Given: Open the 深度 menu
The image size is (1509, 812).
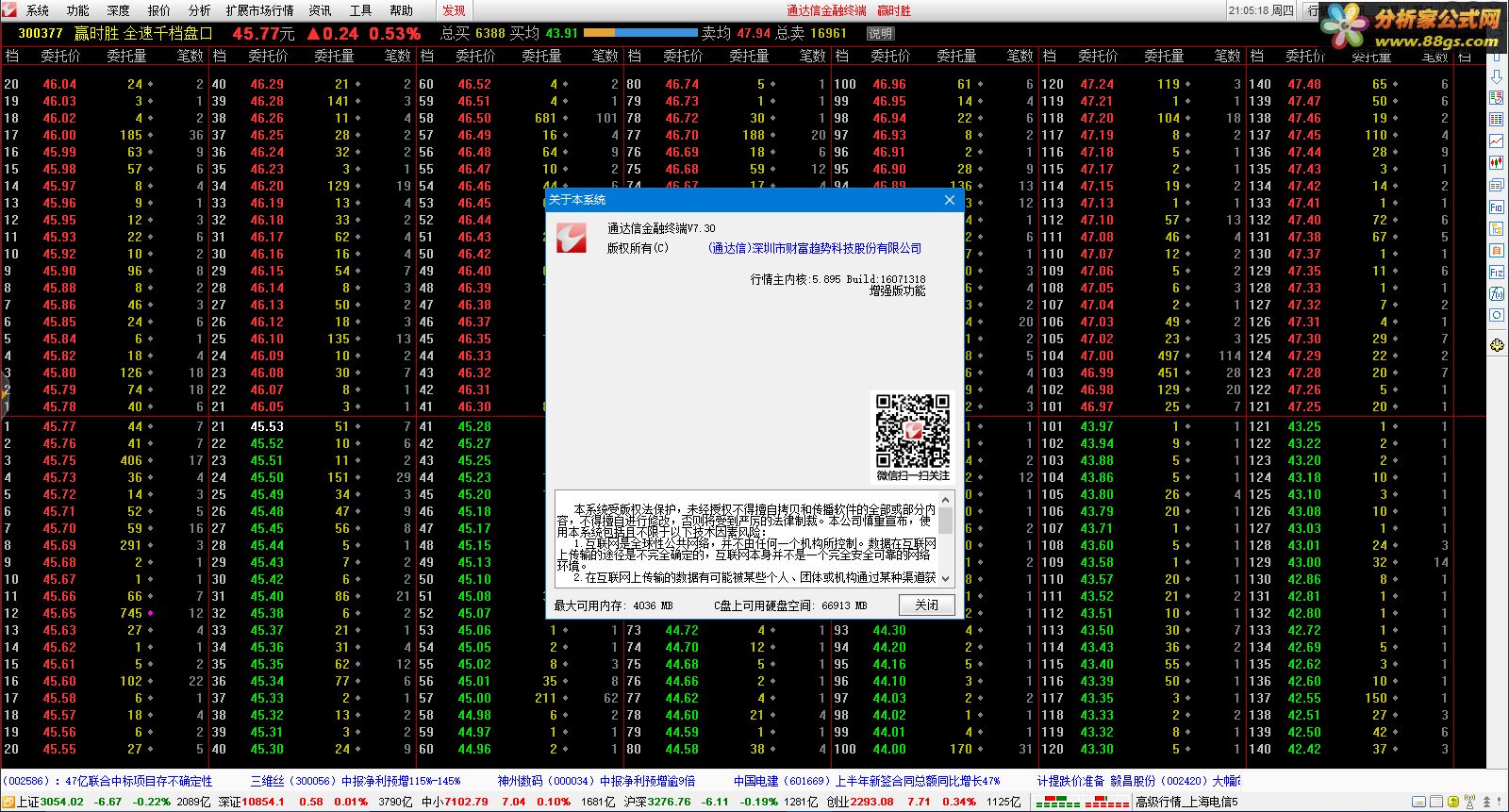Looking at the screenshot, I should coord(119,10).
